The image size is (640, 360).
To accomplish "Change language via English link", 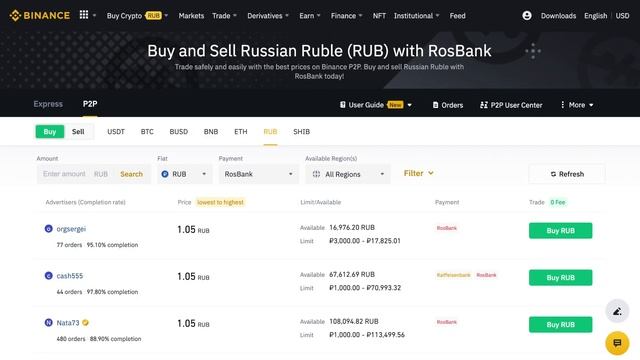I will (596, 16).
